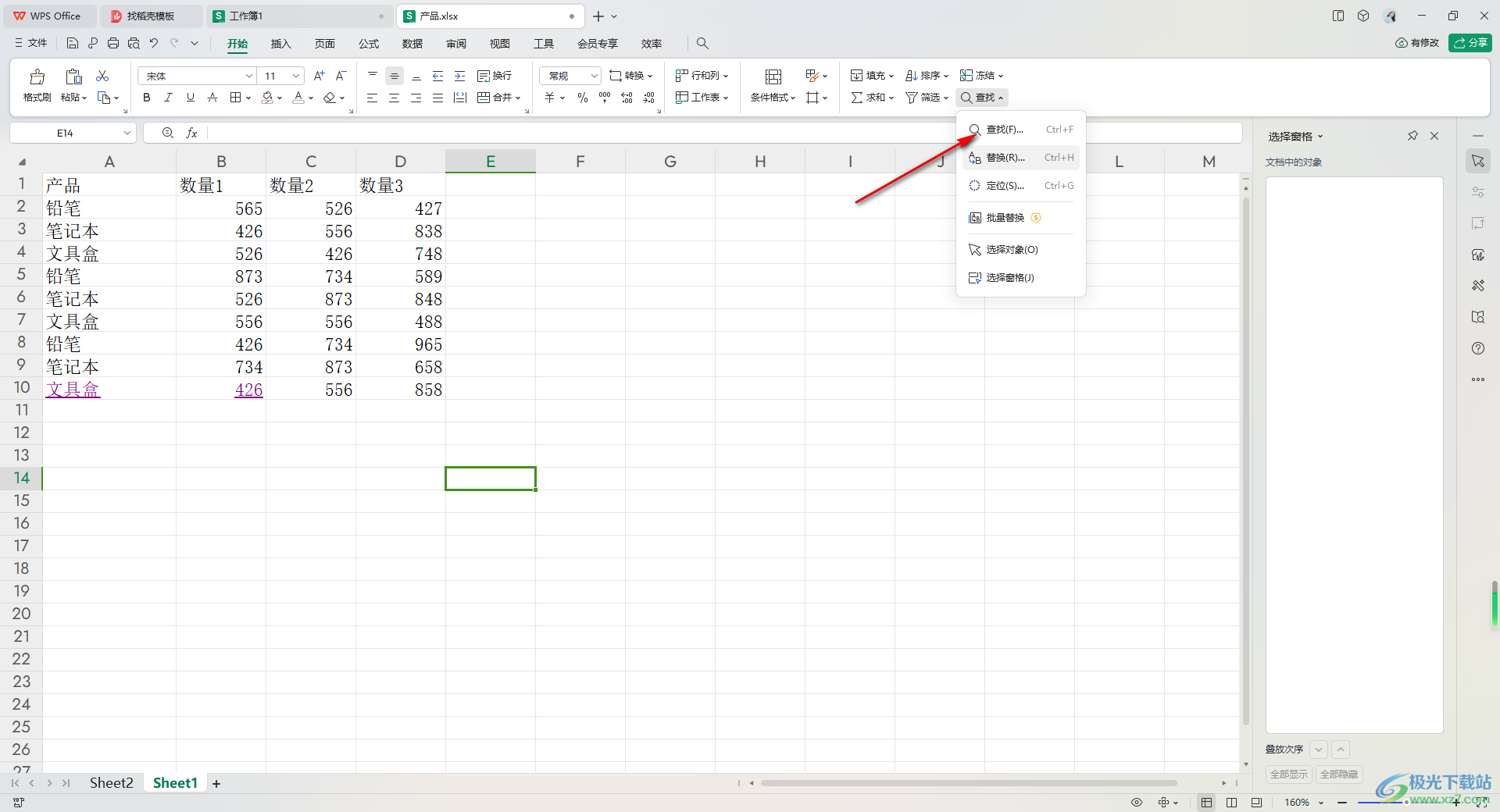
Task: Click the fx insert function icon
Action: click(191, 134)
